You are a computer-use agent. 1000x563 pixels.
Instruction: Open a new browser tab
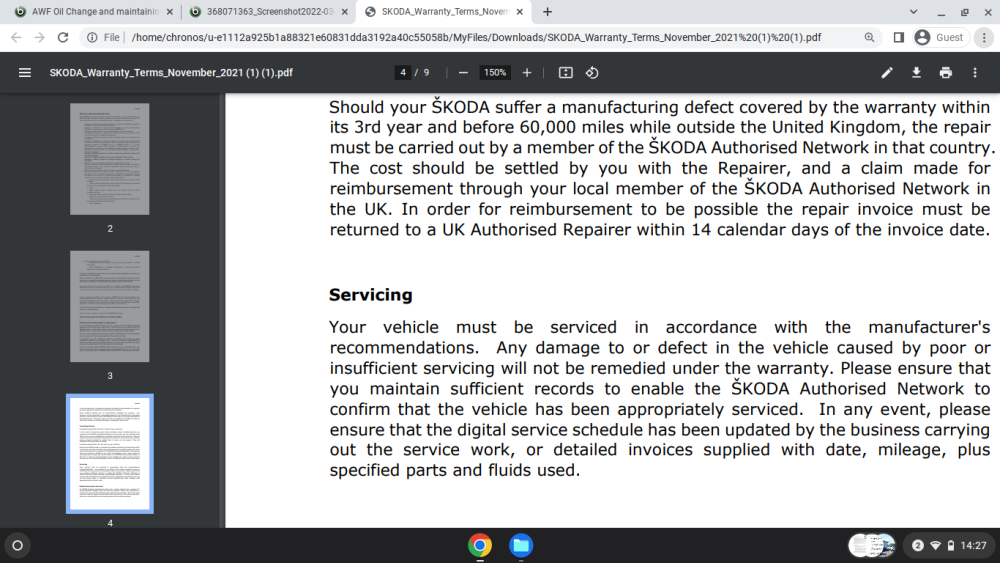click(x=547, y=11)
